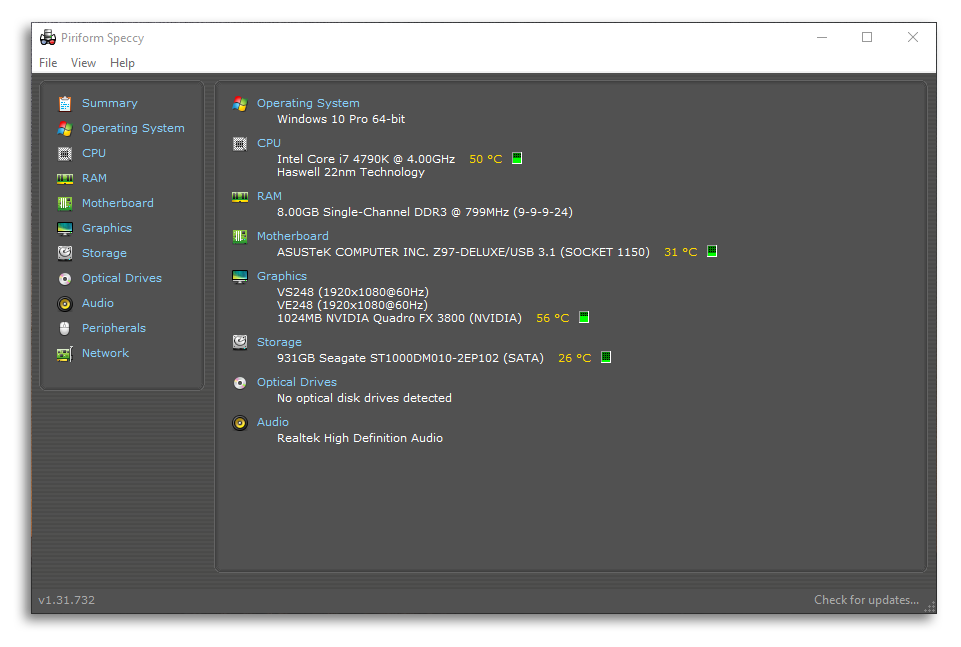
Task: Click the 'Haswell 22nm Technology' text
Action: (351, 173)
